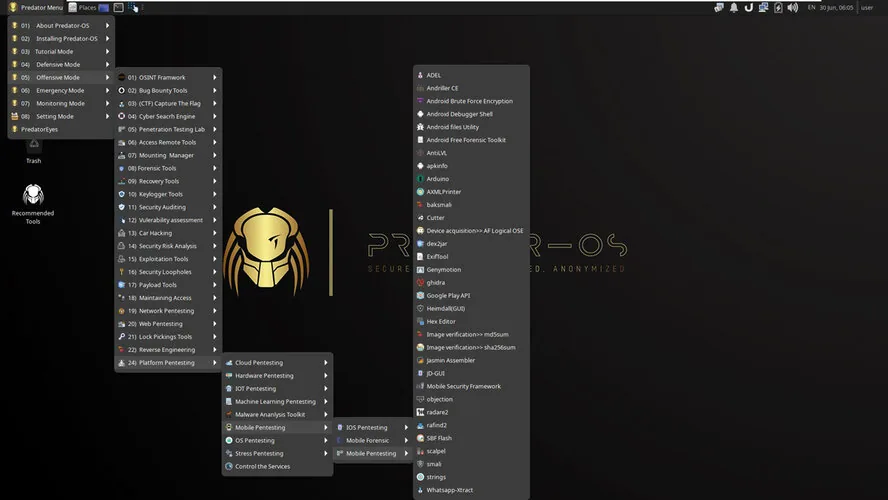Click the ADEL tool icon
888x500 pixels.
pos(420,75)
